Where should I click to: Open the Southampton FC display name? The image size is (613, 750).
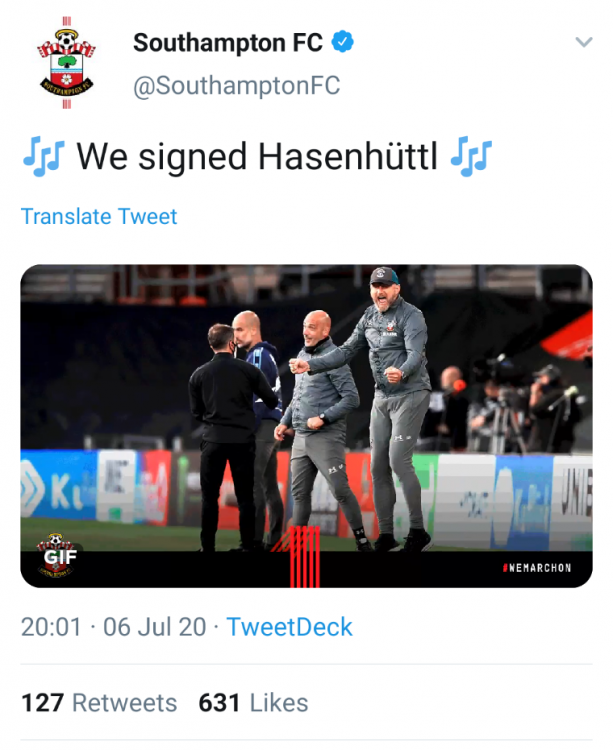coord(227,43)
